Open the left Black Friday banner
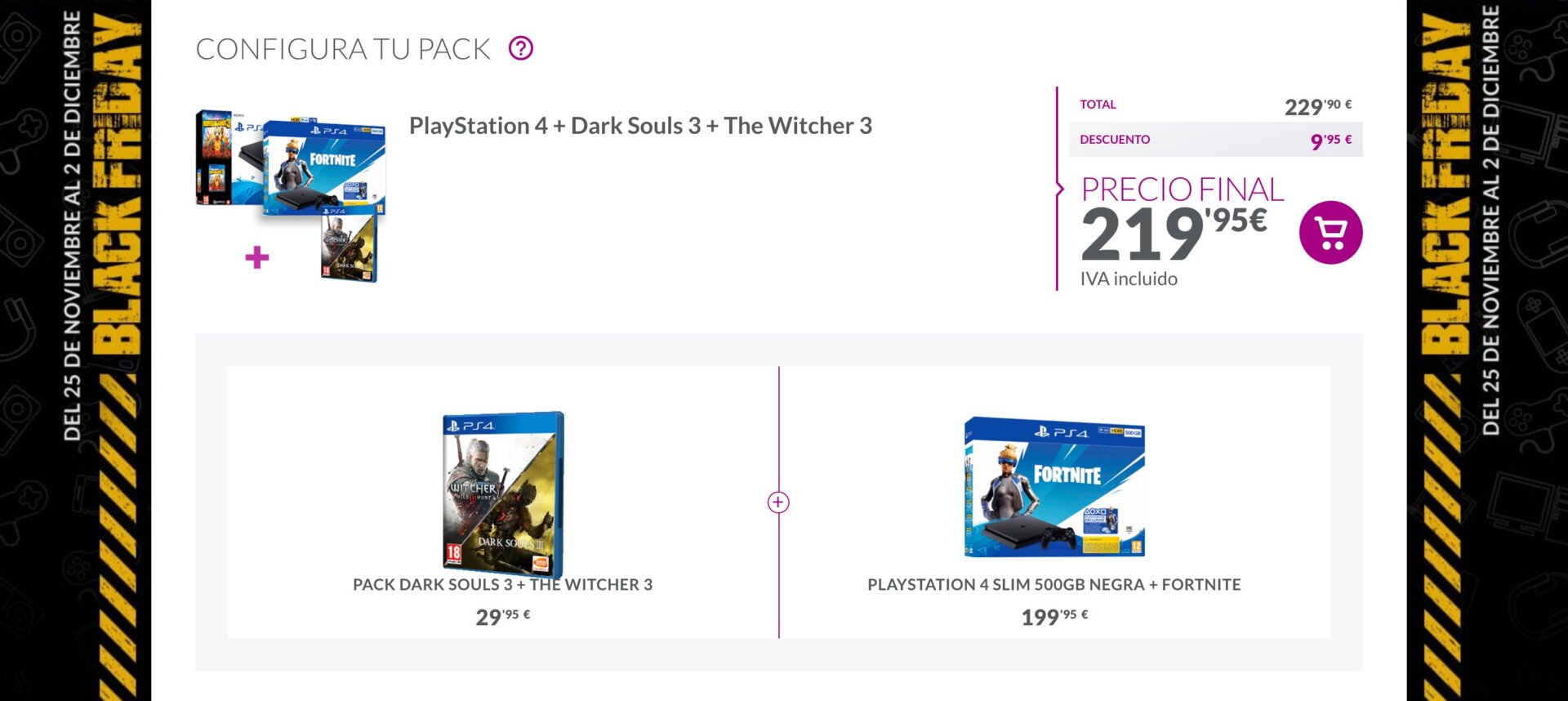Screen dimensions: 1568x701 pyautogui.click(x=75, y=350)
